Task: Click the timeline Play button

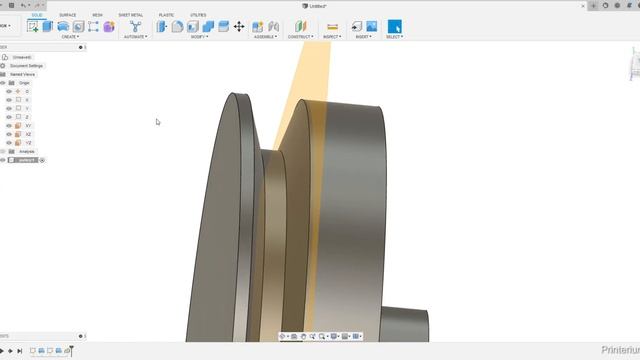Action: [x=2, y=351]
